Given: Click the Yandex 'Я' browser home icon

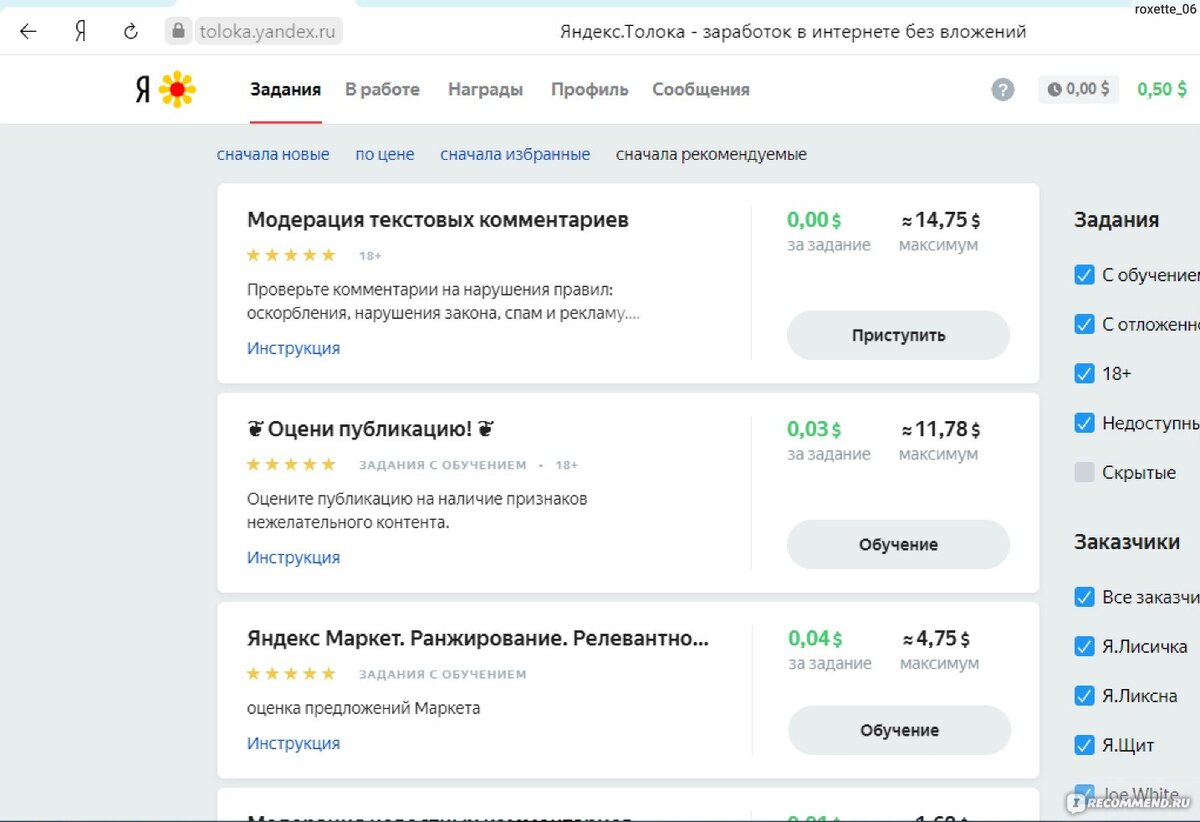Looking at the screenshot, I should point(80,31).
